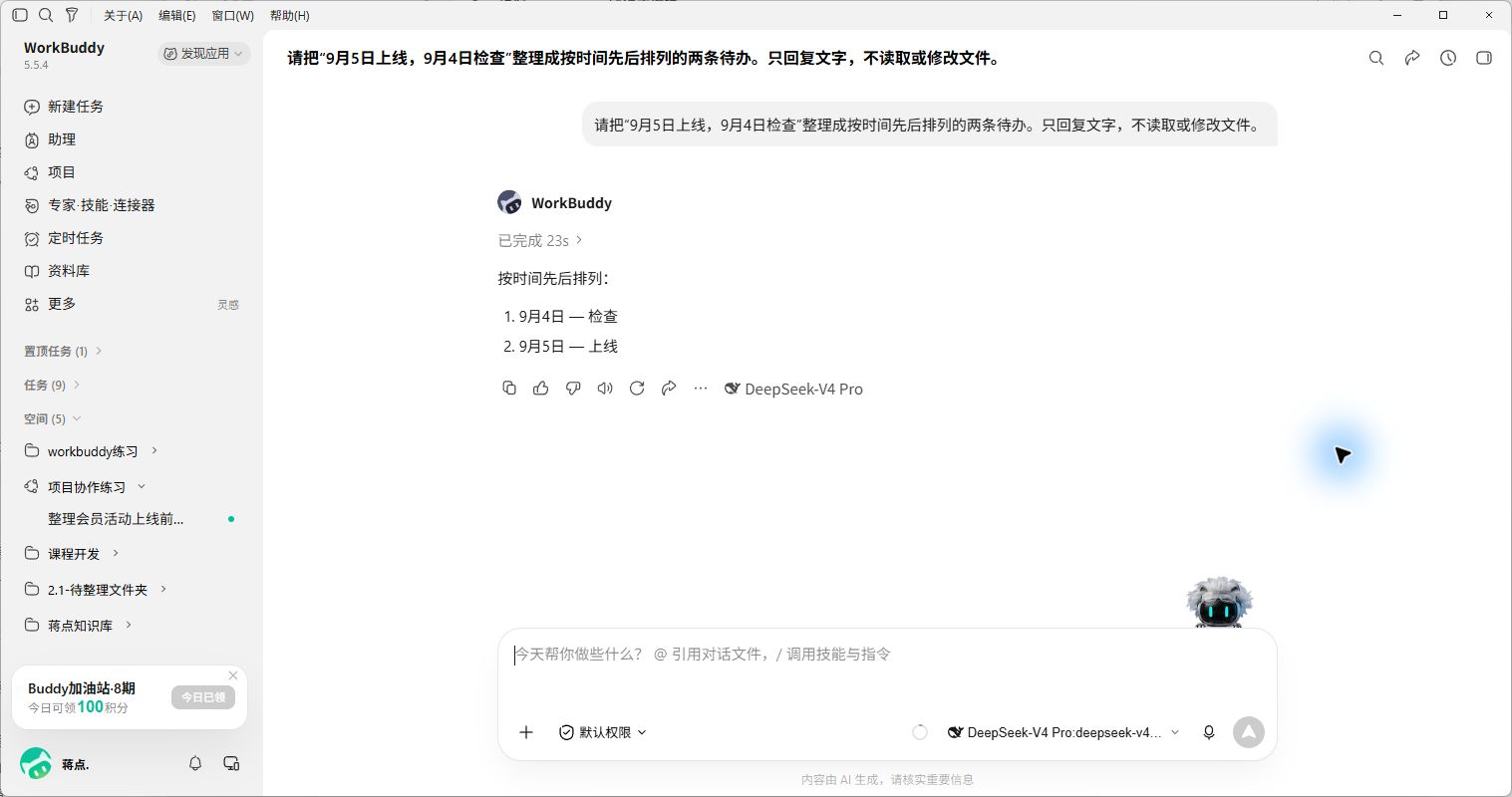
Task: Open the notifications bell icon
Action: tap(195, 763)
